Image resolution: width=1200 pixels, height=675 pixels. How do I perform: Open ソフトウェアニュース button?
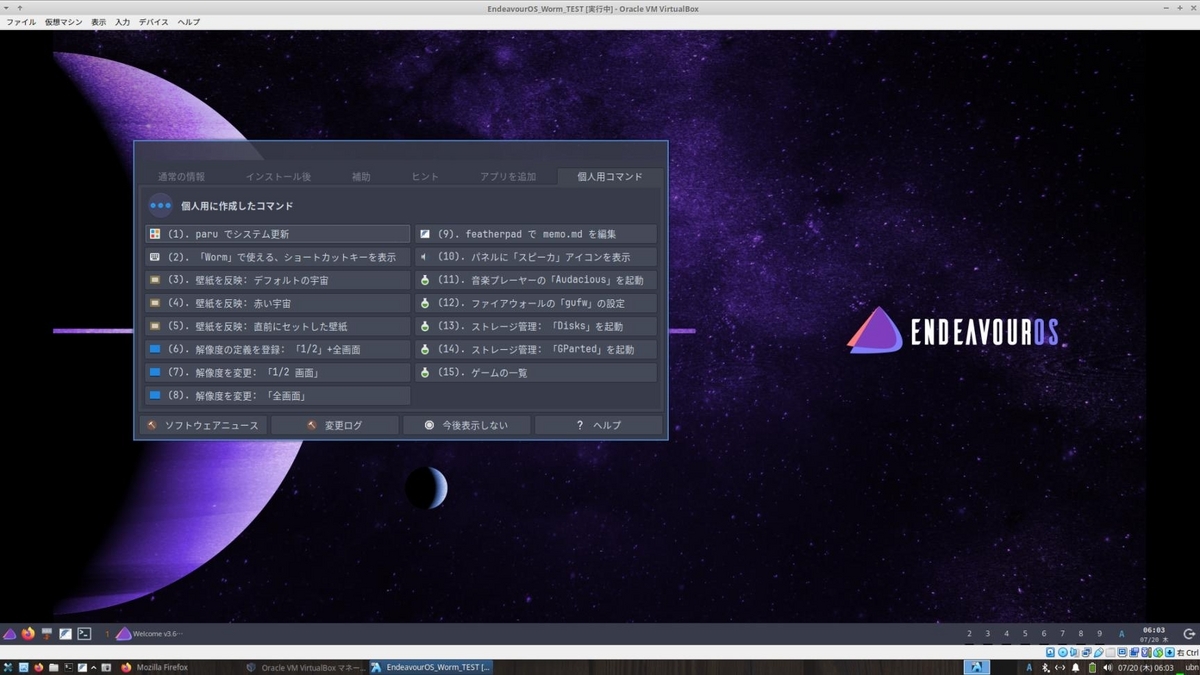click(x=203, y=425)
